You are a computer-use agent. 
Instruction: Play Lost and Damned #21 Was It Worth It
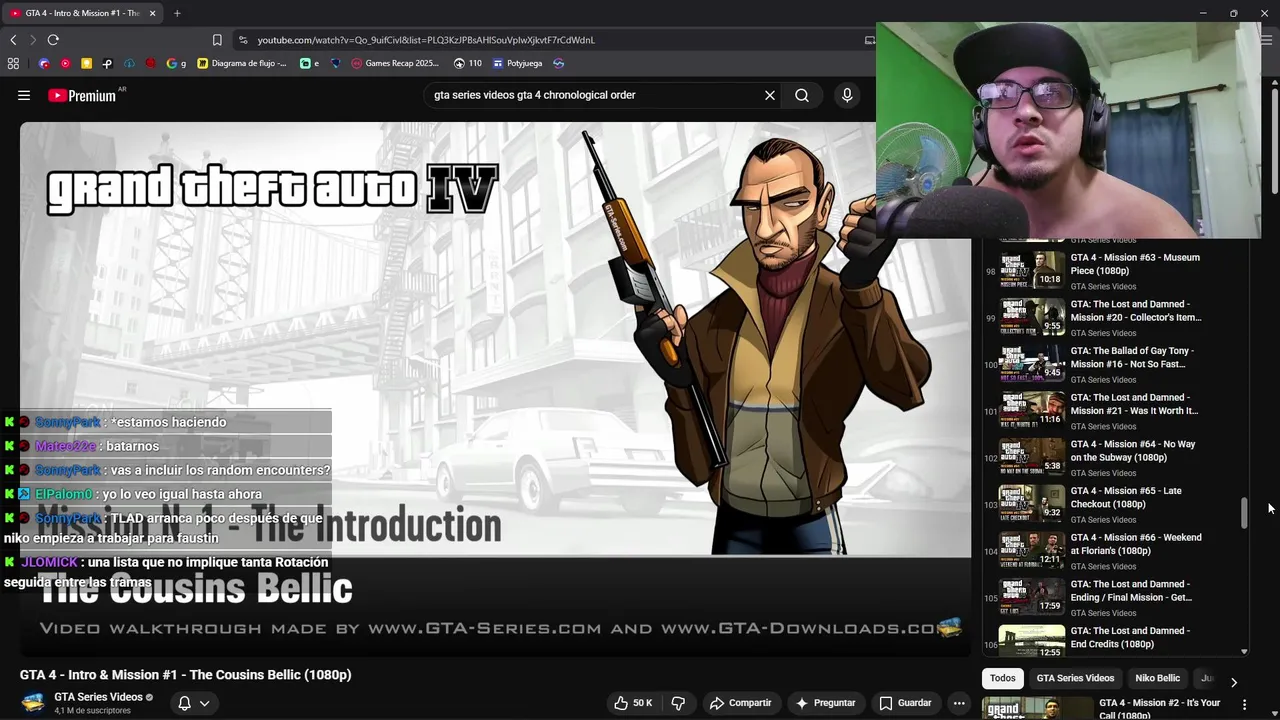[1110, 410]
